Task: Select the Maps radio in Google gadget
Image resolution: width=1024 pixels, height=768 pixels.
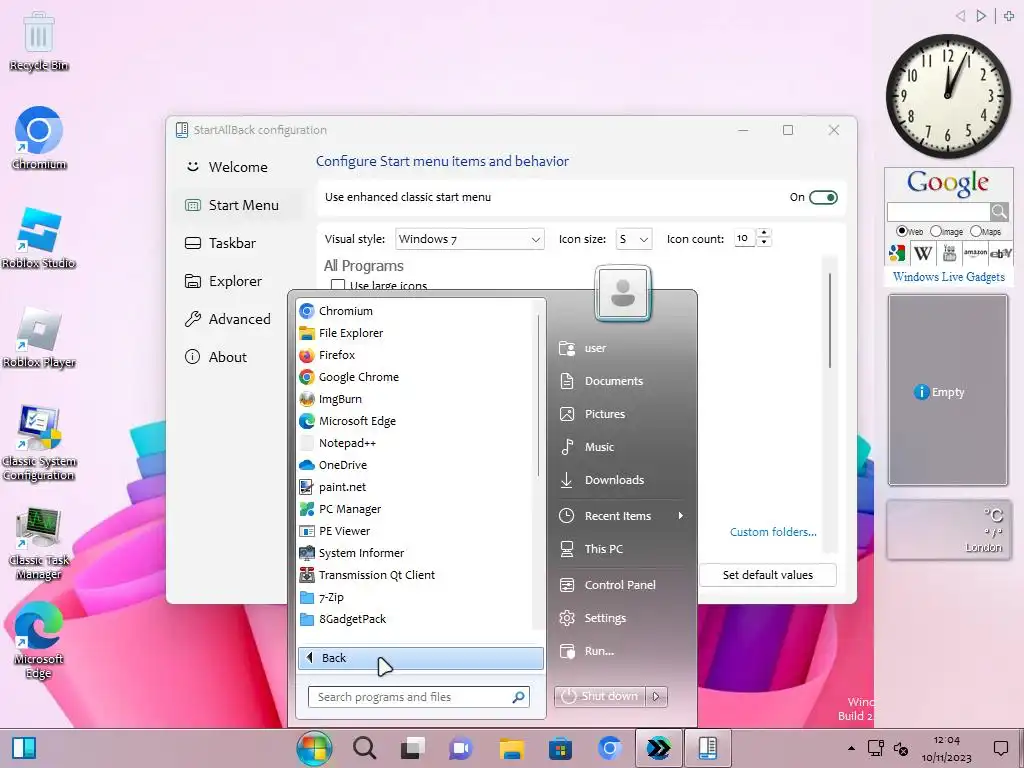Action: coord(976,231)
